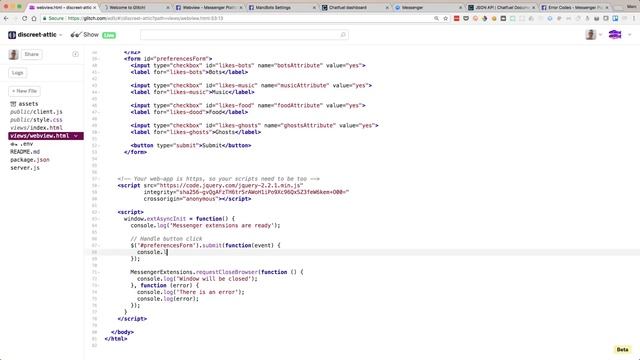Viewport: 640px width, 360px height.
Task: Click the sidebar collaborator avatar
Action: tap(13, 54)
